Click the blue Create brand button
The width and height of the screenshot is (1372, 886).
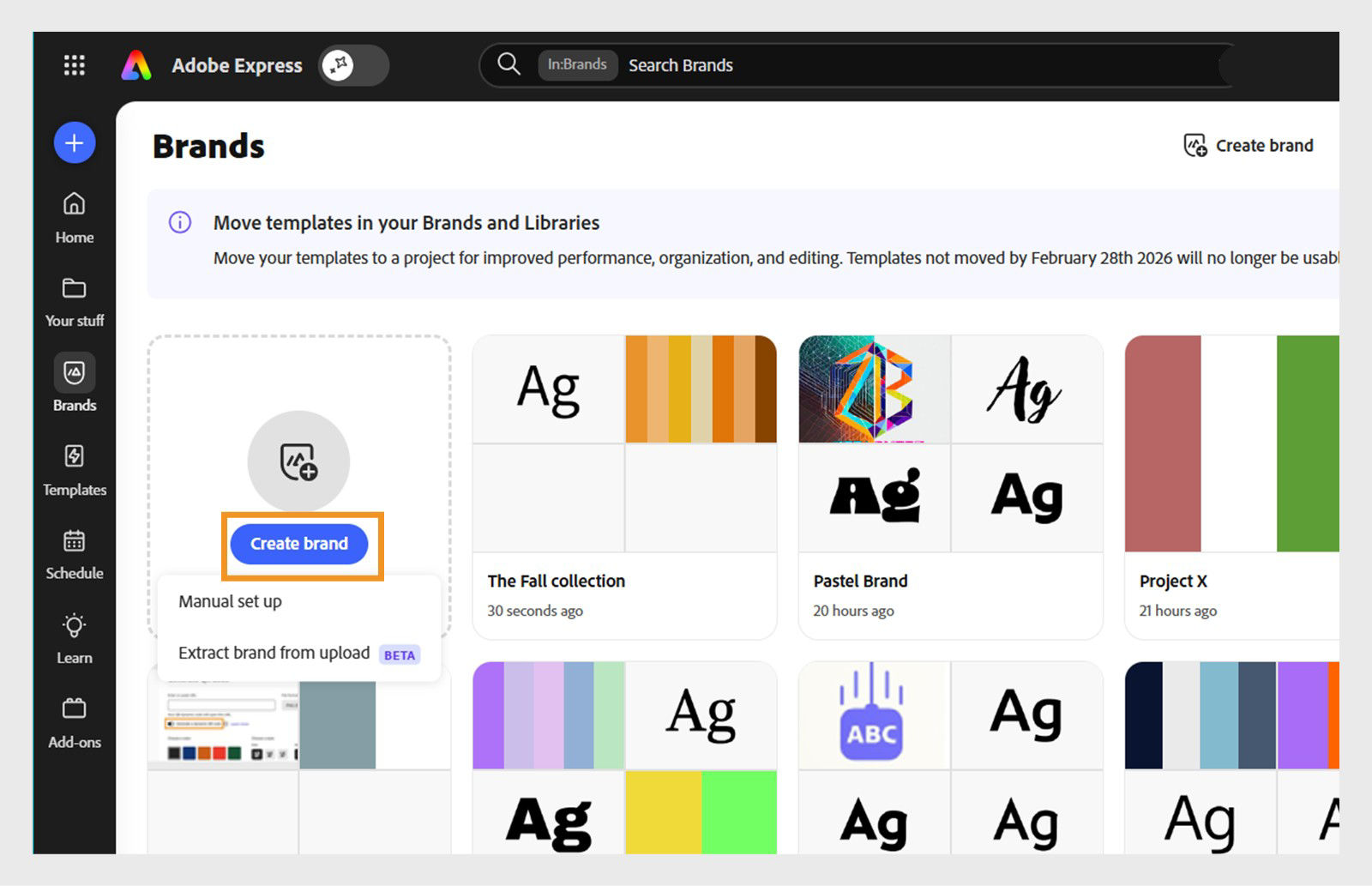coord(298,544)
